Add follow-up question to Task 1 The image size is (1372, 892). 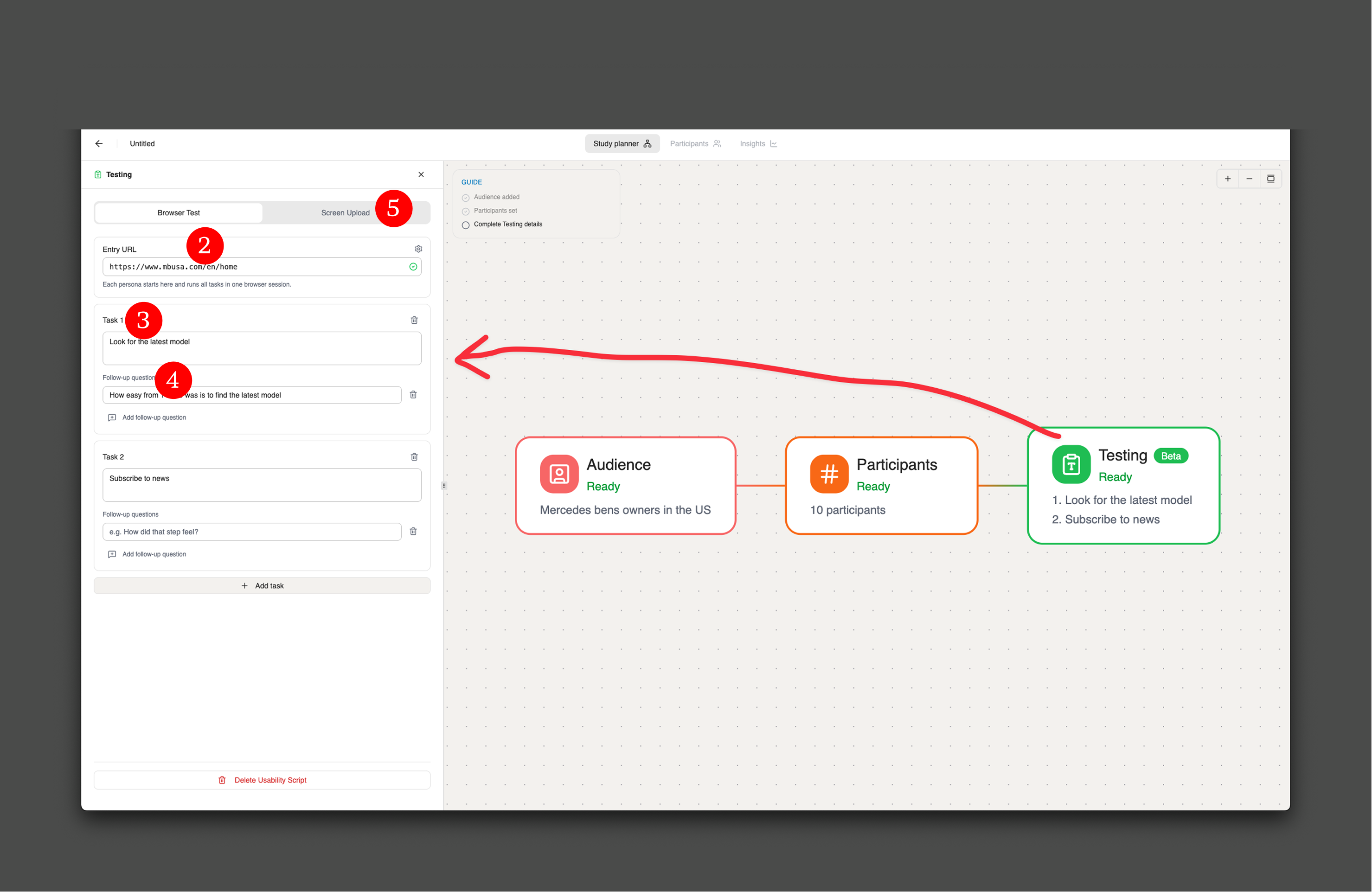(x=147, y=417)
